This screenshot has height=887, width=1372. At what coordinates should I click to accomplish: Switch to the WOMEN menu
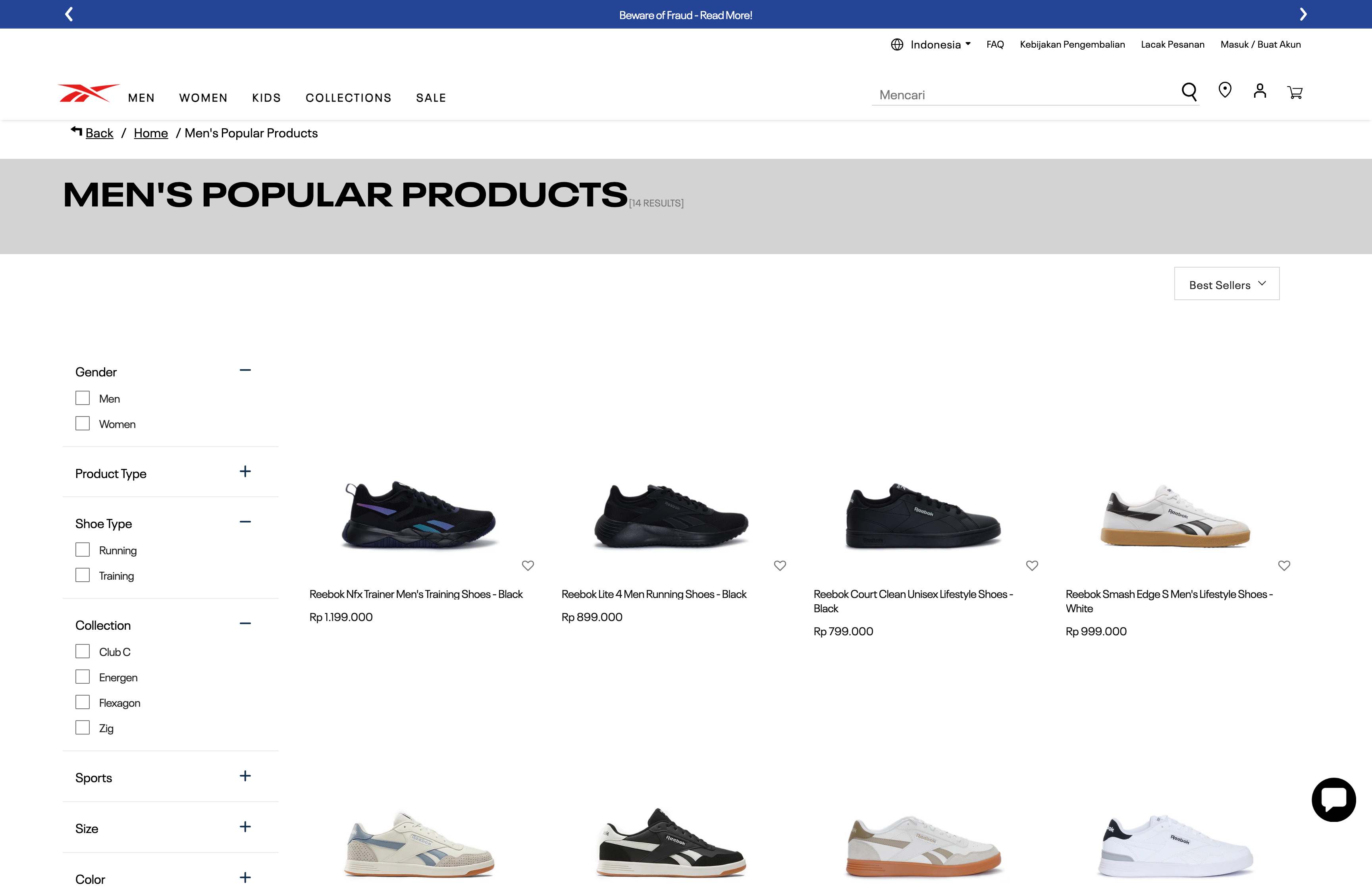click(x=202, y=97)
